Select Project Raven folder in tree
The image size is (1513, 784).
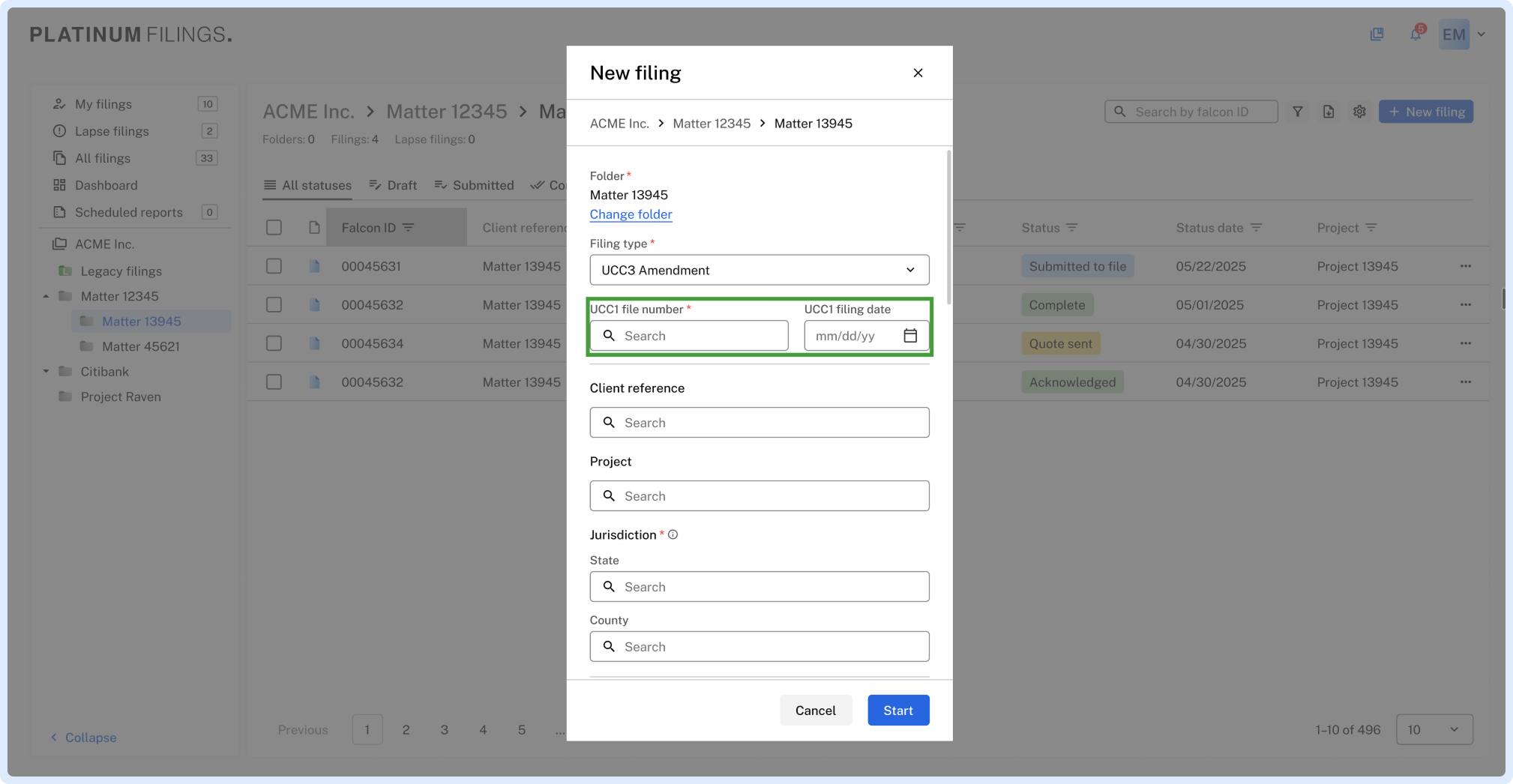click(x=121, y=396)
